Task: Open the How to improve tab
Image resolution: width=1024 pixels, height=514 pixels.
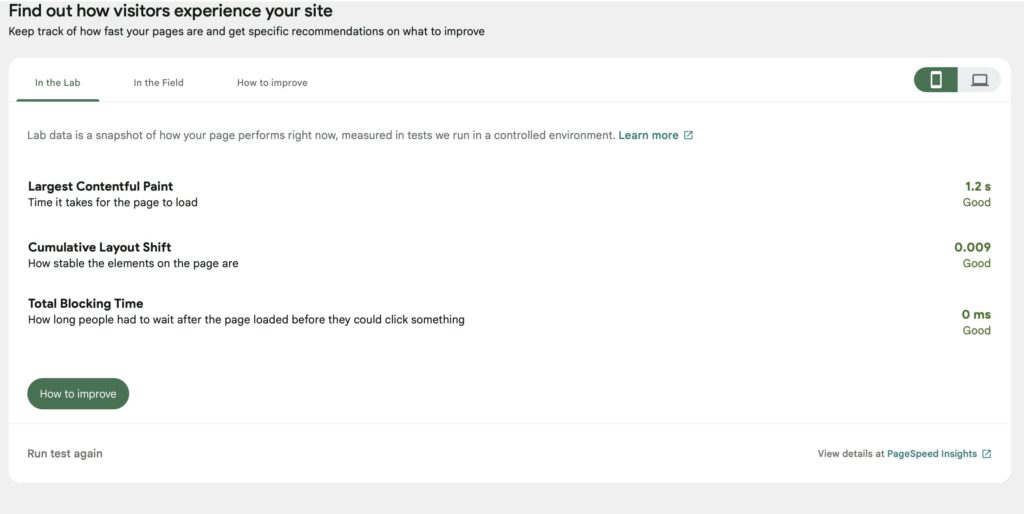Action: (x=272, y=83)
